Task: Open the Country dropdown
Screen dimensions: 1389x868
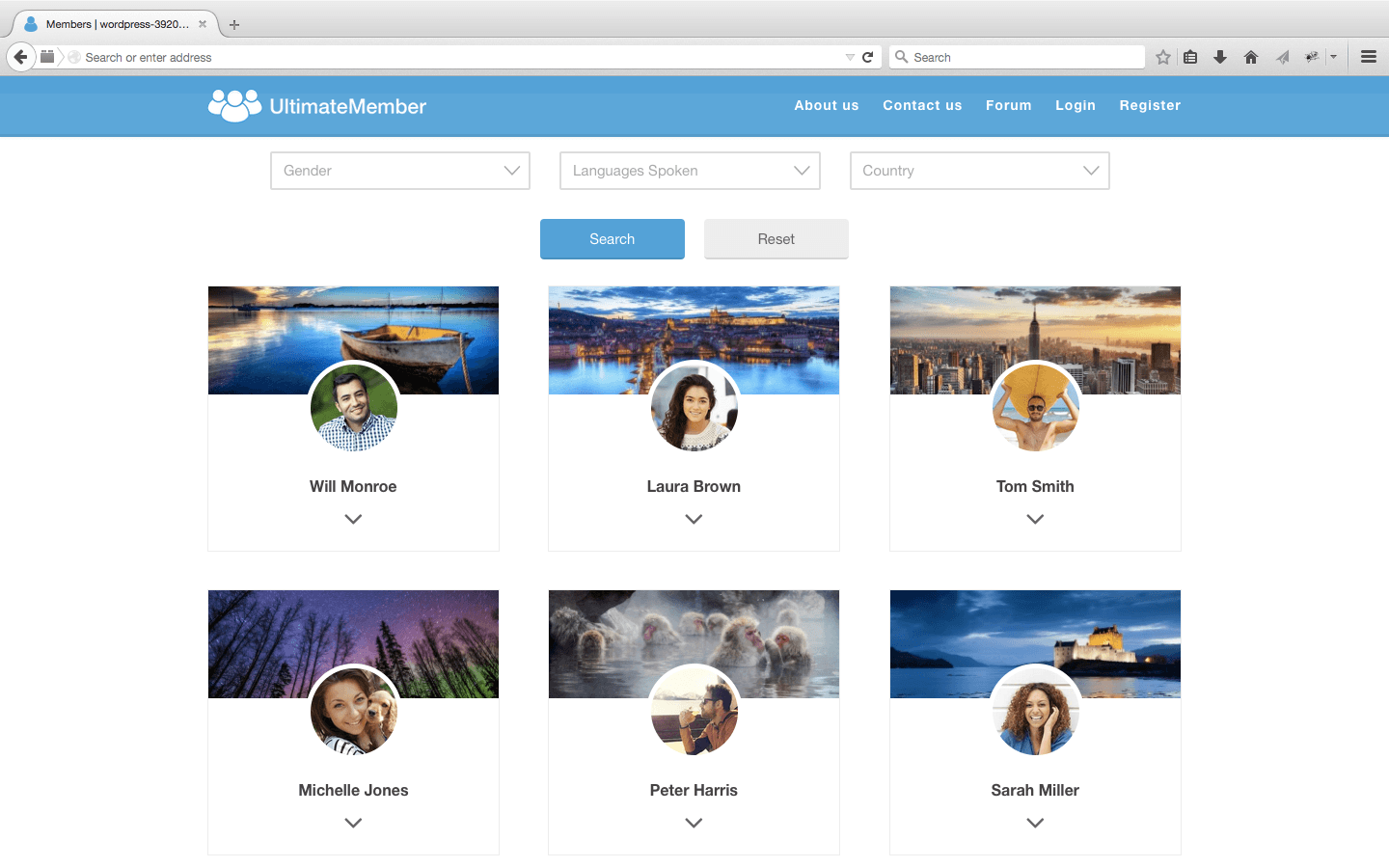Action: [x=979, y=171]
